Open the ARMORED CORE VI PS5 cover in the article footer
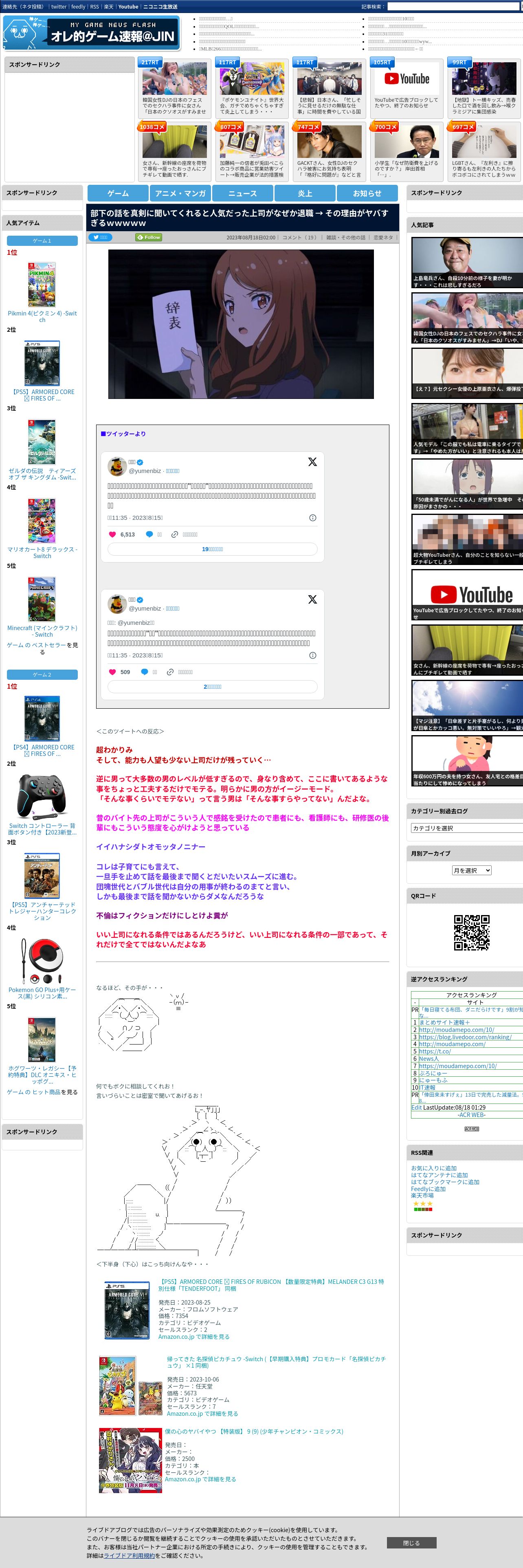 tap(127, 1311)
